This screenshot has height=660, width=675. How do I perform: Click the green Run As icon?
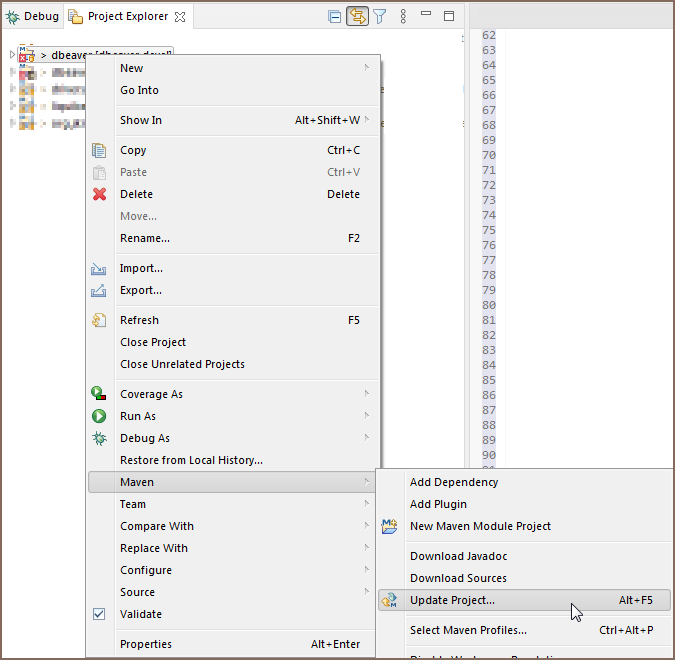pyautogui.click(x=99, y=416)
